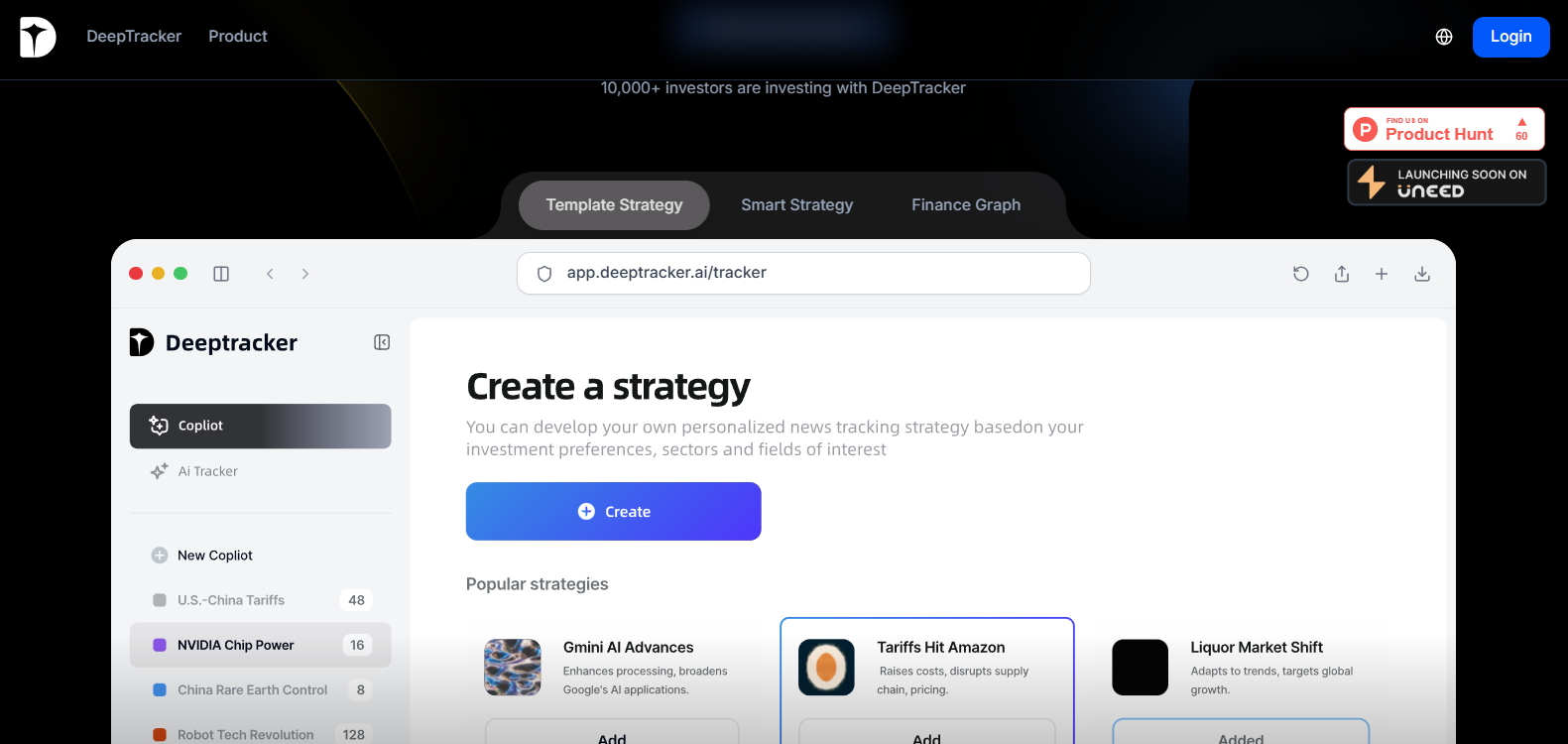The width and height of the screenshot is (1568, 744).
Task: Switch to the Finance Graph tab
Action: pyautogui.click(x=966, y=205)
